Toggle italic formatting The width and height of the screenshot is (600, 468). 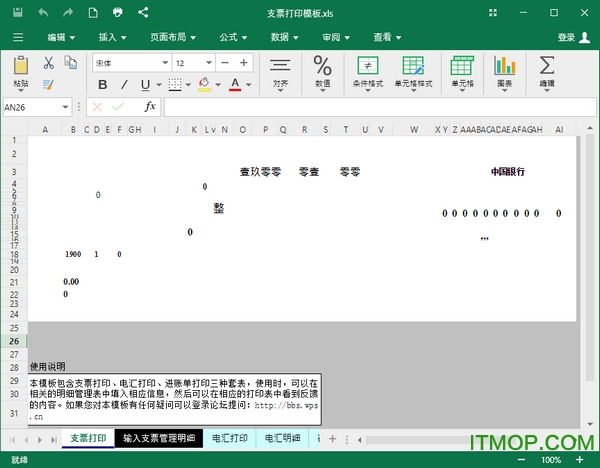[x=124, y=85]
